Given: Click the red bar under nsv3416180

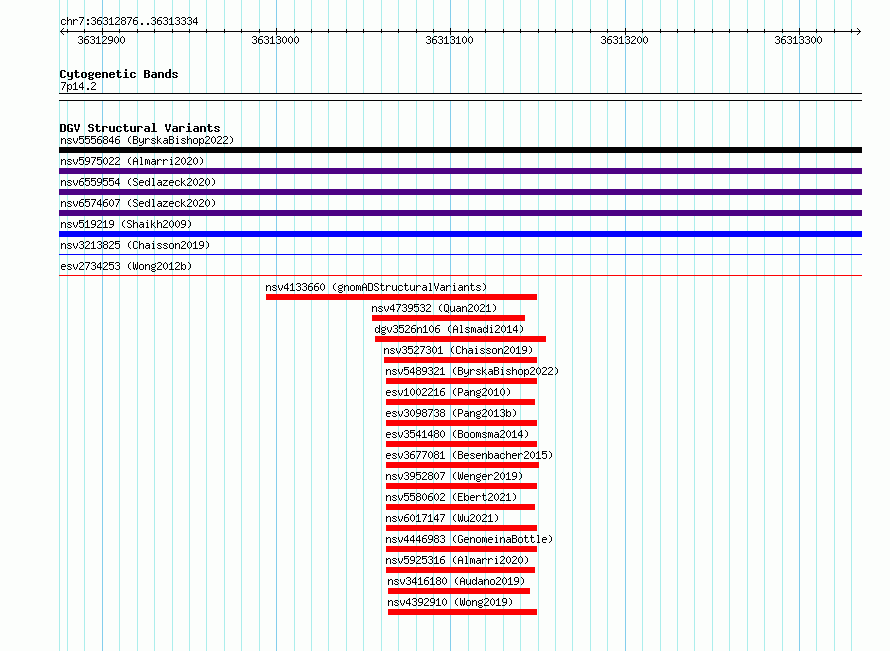Looking at the screenshot, I should [459, 591].
